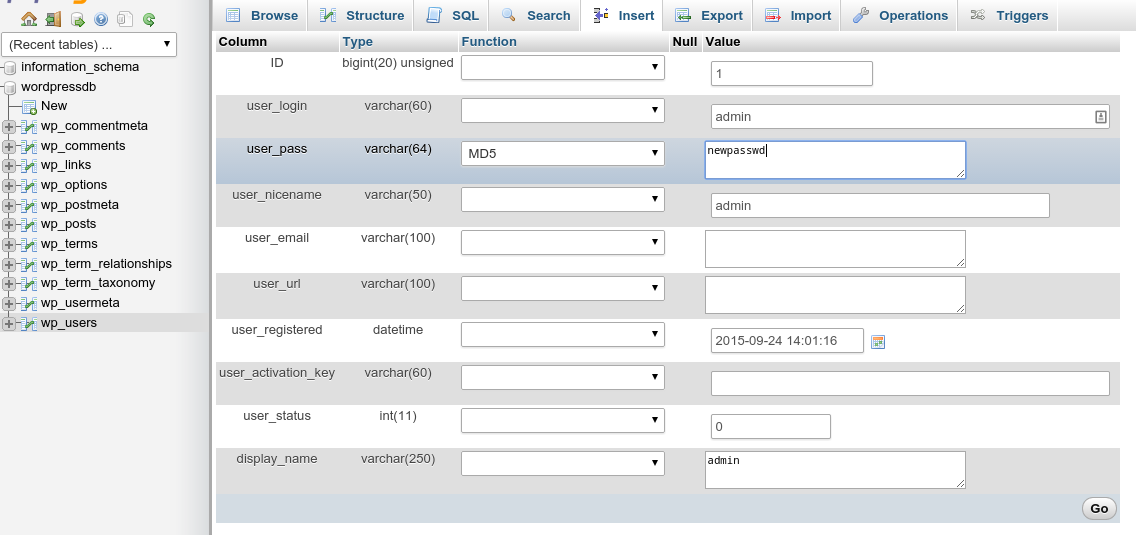The image size is (1136, 535).
Task: Expand the wp_comments tree node
Action: pos(9,146)
